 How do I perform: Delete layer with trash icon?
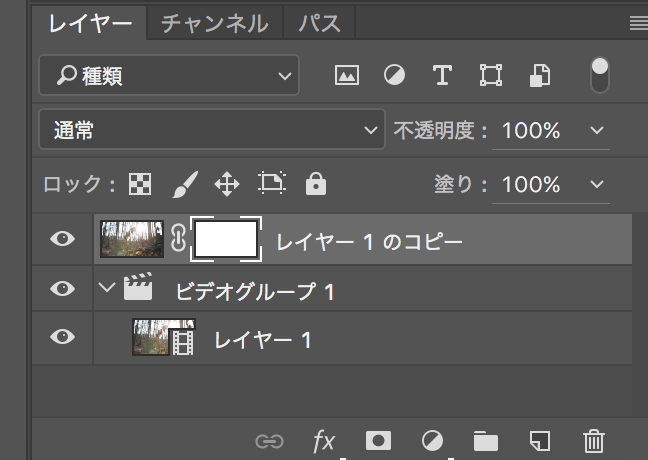coord(594,441)
